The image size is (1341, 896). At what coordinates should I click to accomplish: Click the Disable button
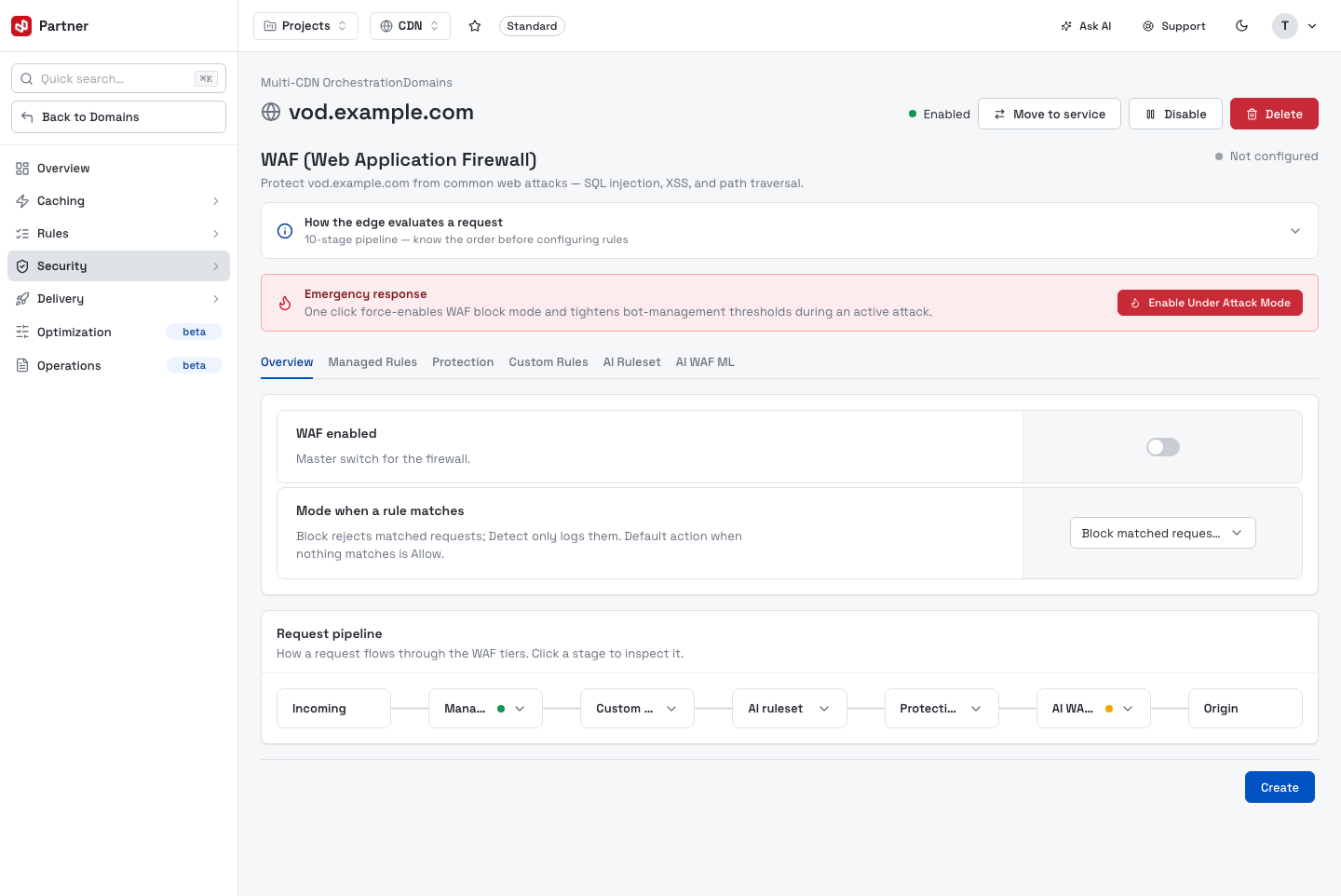point(1175,114)
